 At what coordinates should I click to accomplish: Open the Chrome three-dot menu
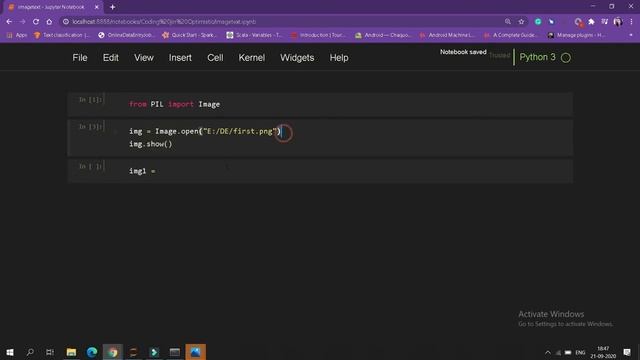(x=631, y=22)
